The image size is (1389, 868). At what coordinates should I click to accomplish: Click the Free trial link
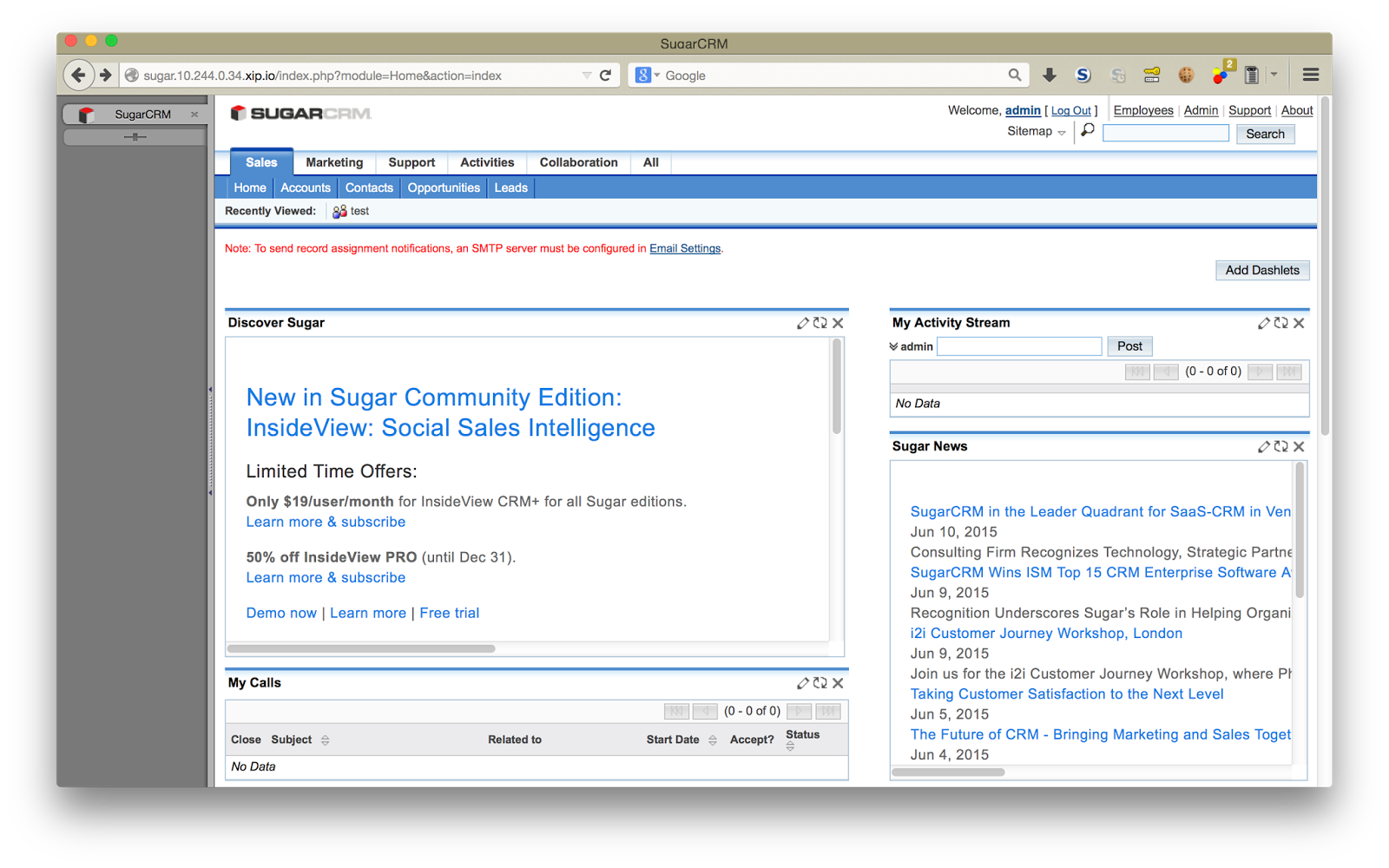click(449, 613)
